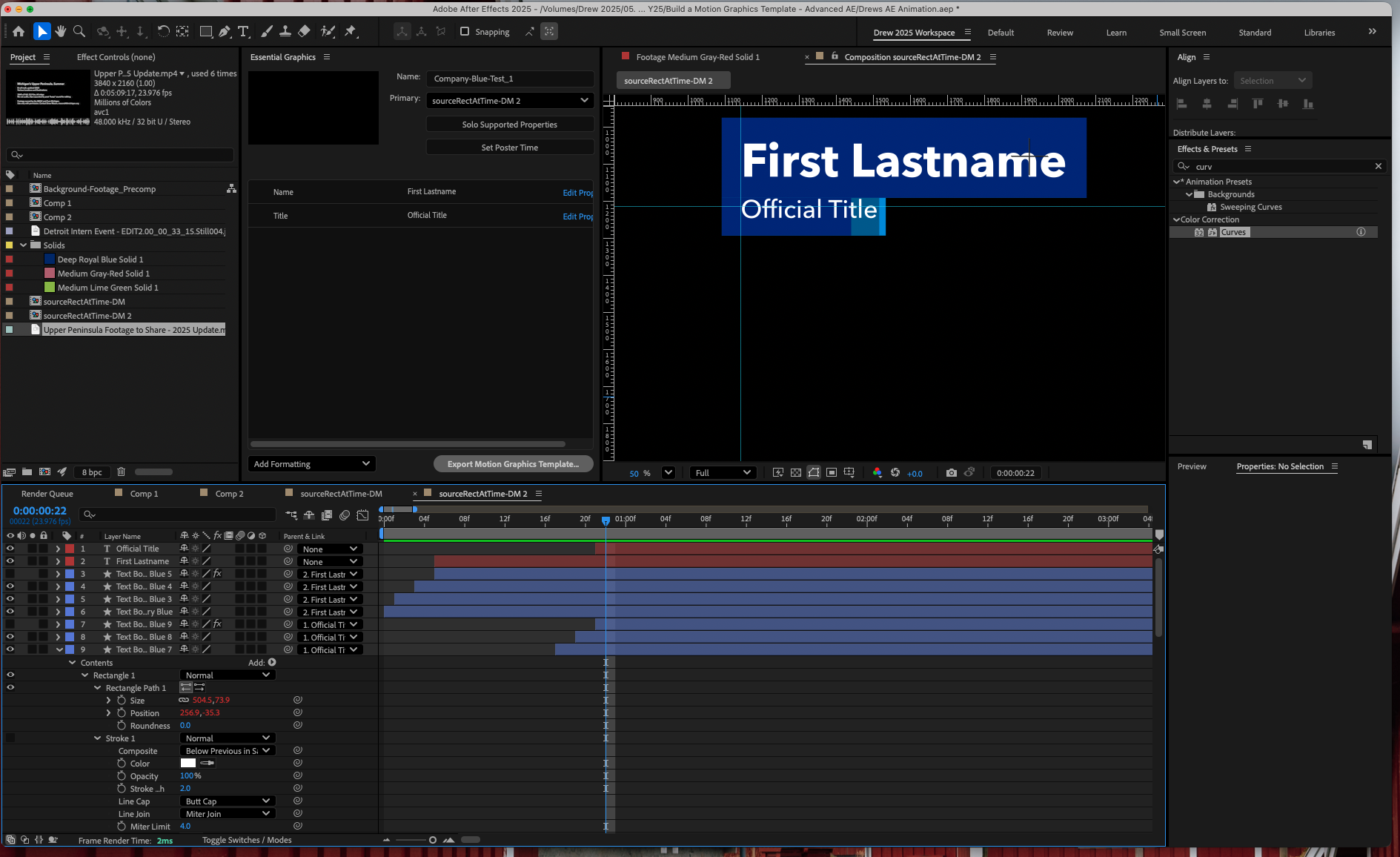Image resolution: width=1400 pixels, height=857 pixels.
Task: Open the Line Cap Butt Cap dropdown
Action: [x=228, y=801]
